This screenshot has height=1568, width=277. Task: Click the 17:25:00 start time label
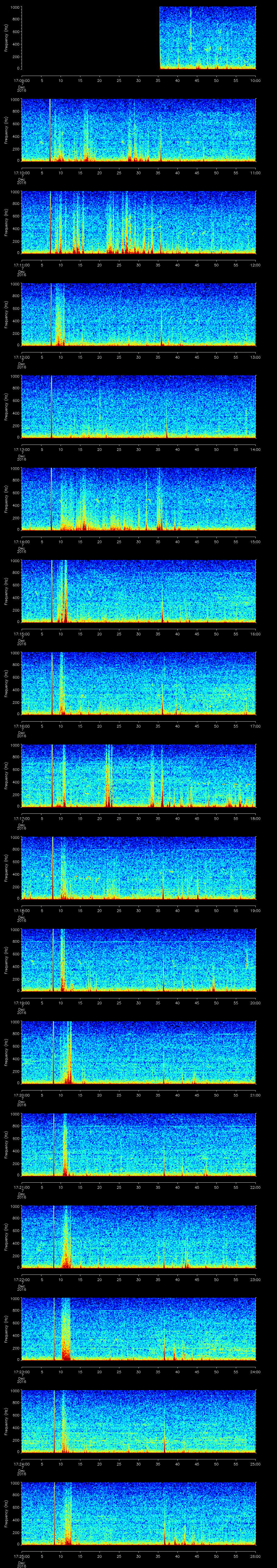pos(21,1556)
